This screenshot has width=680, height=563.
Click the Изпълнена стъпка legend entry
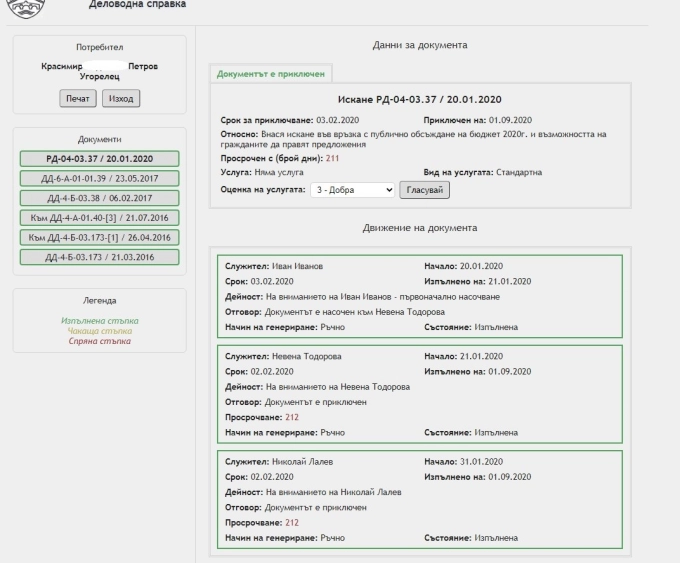tap(99, 321)
